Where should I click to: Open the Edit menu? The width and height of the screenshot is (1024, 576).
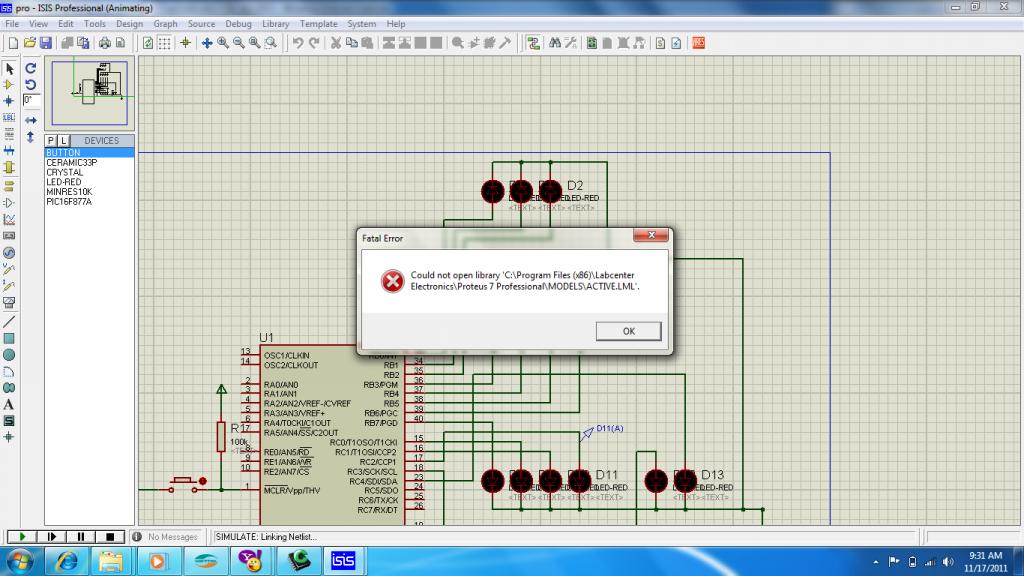(x=65, y=24)
